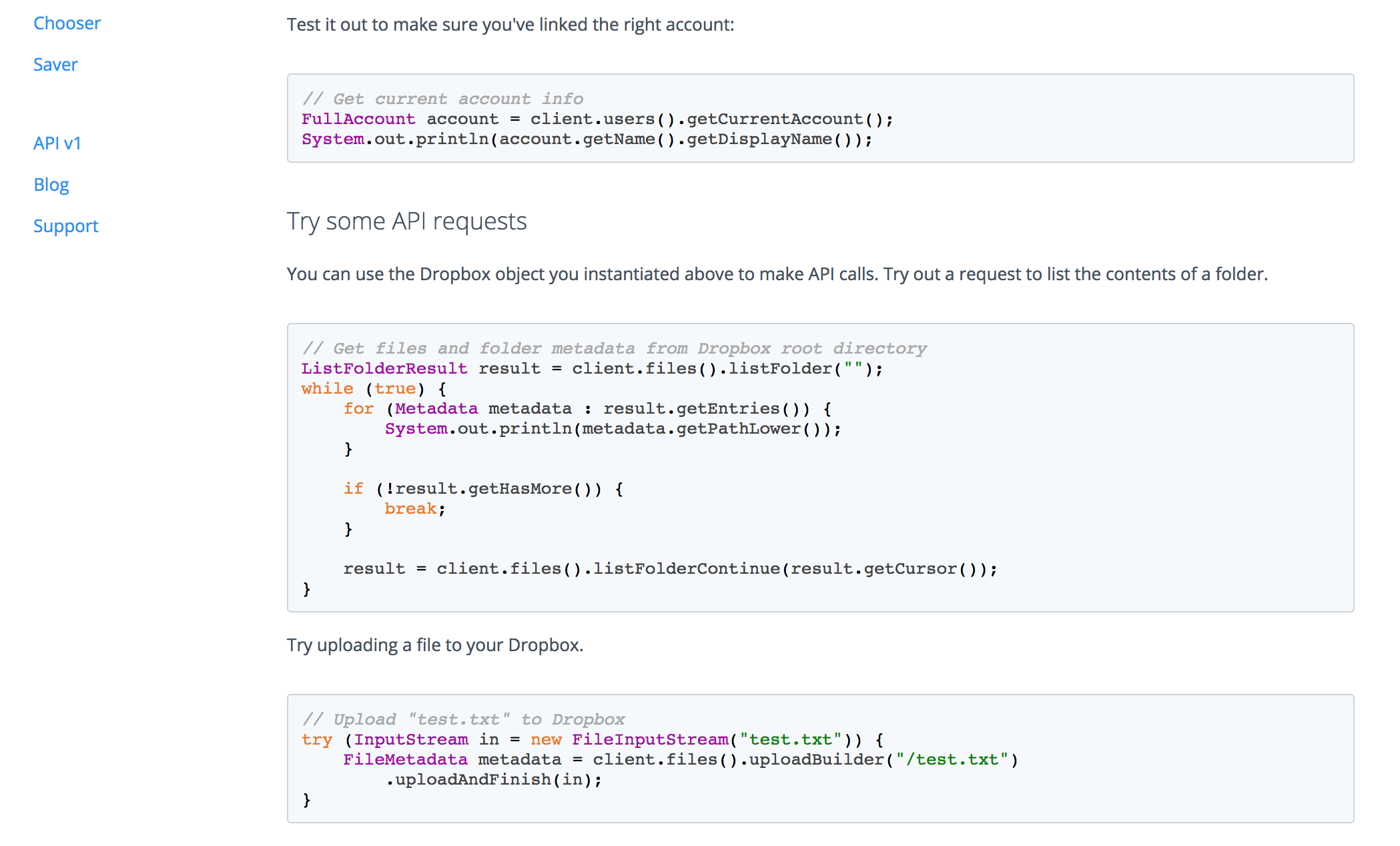
Task: Click code line with 'uploadBuilder("/test.txt")'
Action: [681, 759]
